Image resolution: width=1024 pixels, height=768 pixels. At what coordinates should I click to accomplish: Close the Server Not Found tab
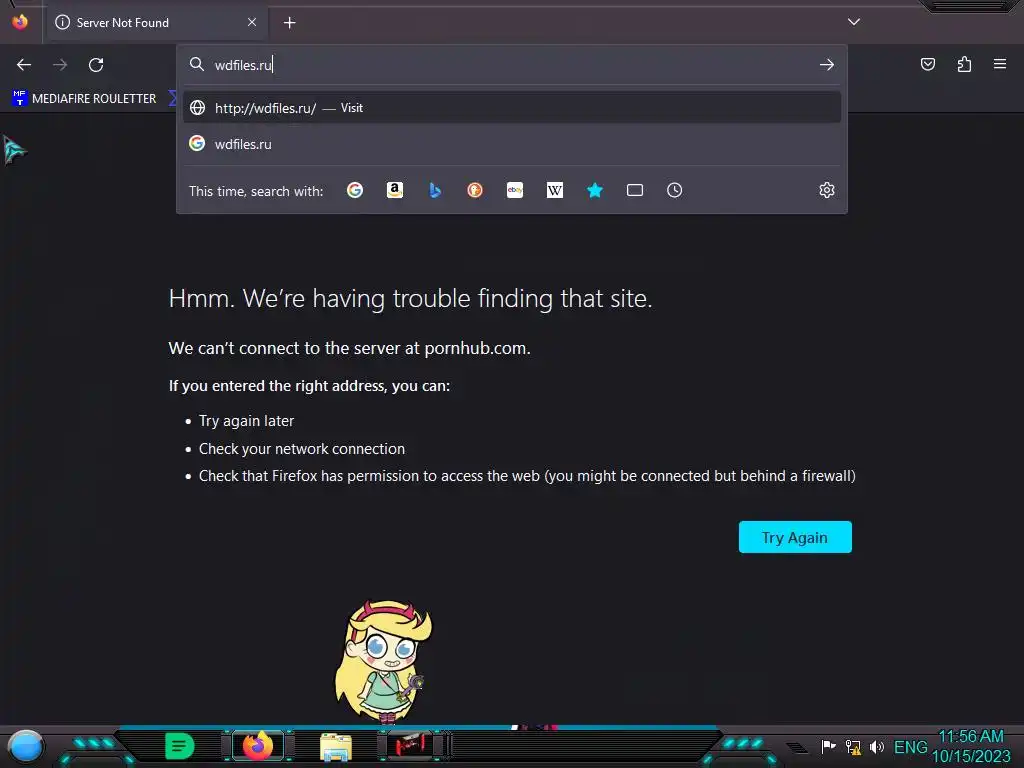click(x=251, y=22)
